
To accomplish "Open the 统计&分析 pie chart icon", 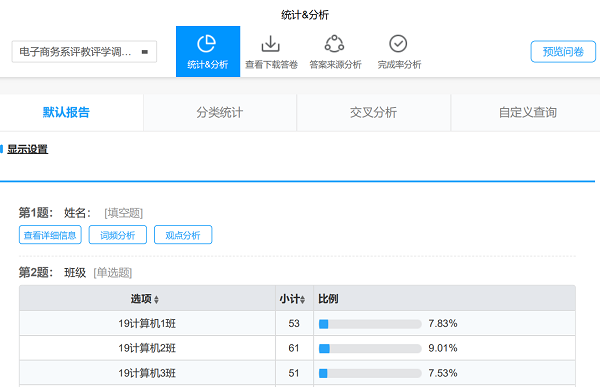I will 207,44.
